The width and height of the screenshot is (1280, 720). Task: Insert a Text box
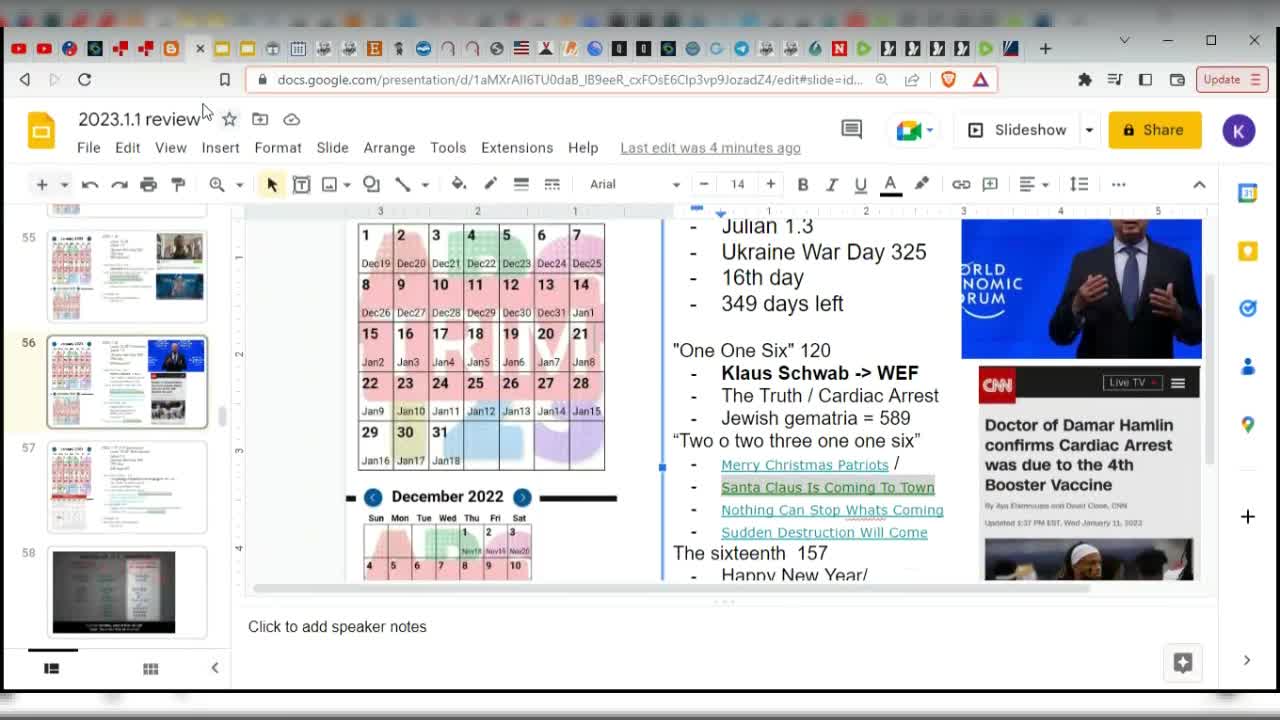click(x=301, y=184)
